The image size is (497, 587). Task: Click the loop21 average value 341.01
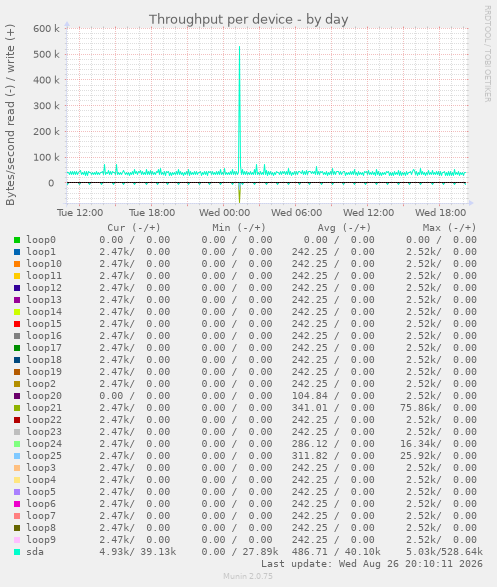pyautogui.click(x=310, y=408)
